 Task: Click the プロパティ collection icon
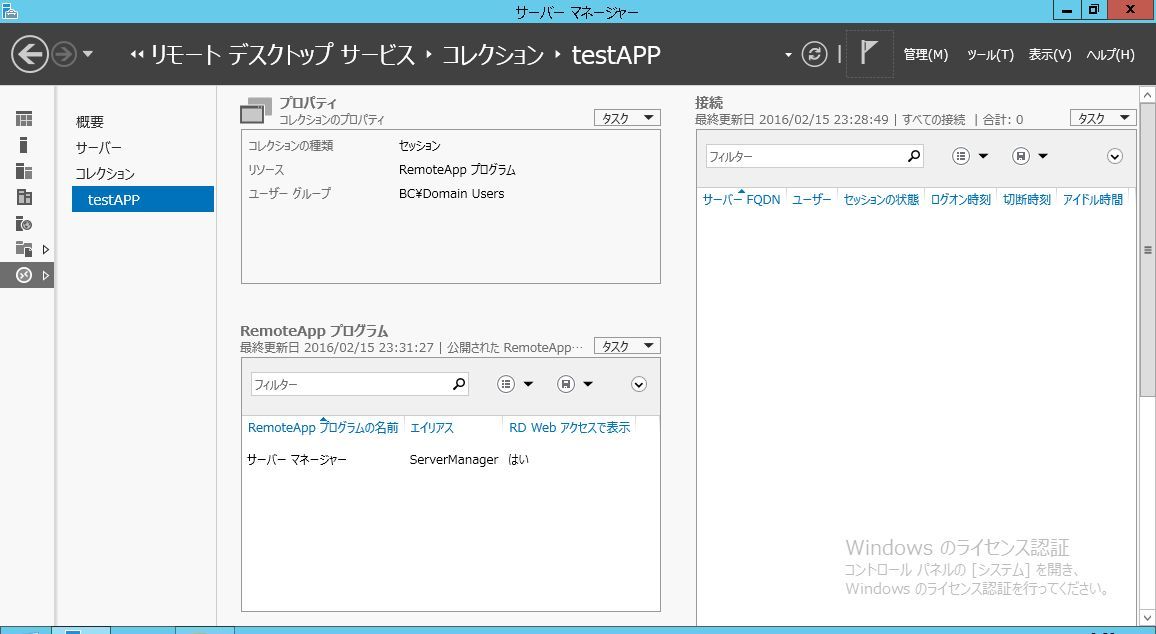coord(256,111)
